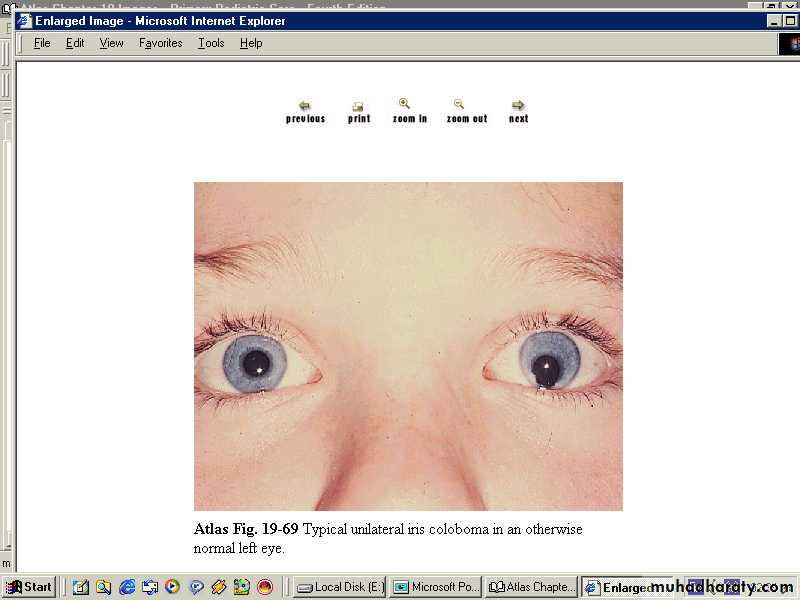
Task: Open the View menu
Action: click(111, 43)
